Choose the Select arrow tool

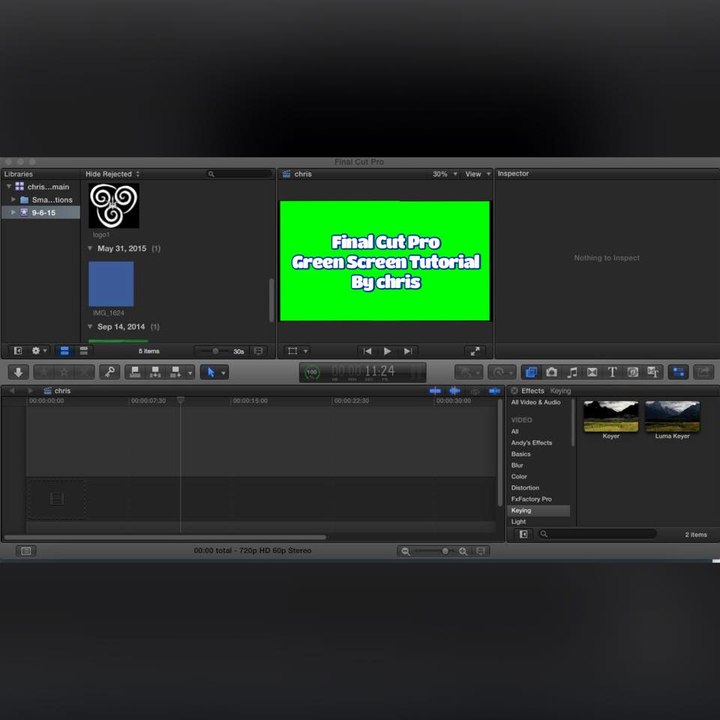[x=210, y=372]
